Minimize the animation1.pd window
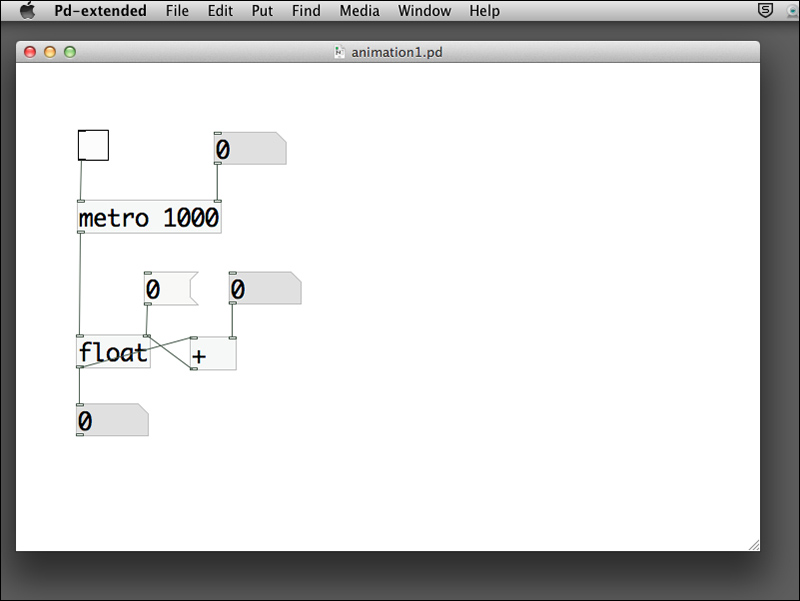Viewport: 800px width, 601px height. point(50,52)
